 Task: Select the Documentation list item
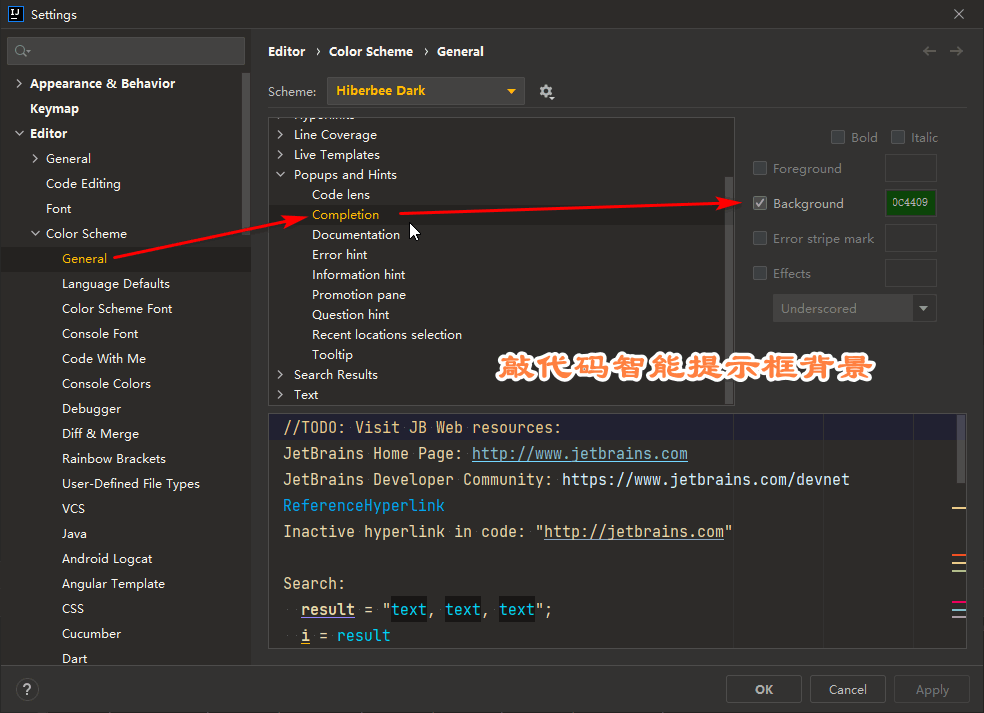click(355, 235)
